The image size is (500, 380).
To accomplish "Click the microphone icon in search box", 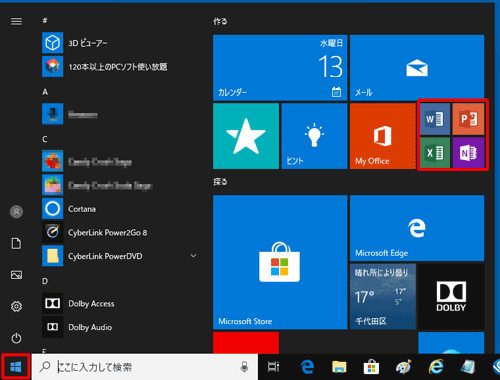I will [244, 367].
